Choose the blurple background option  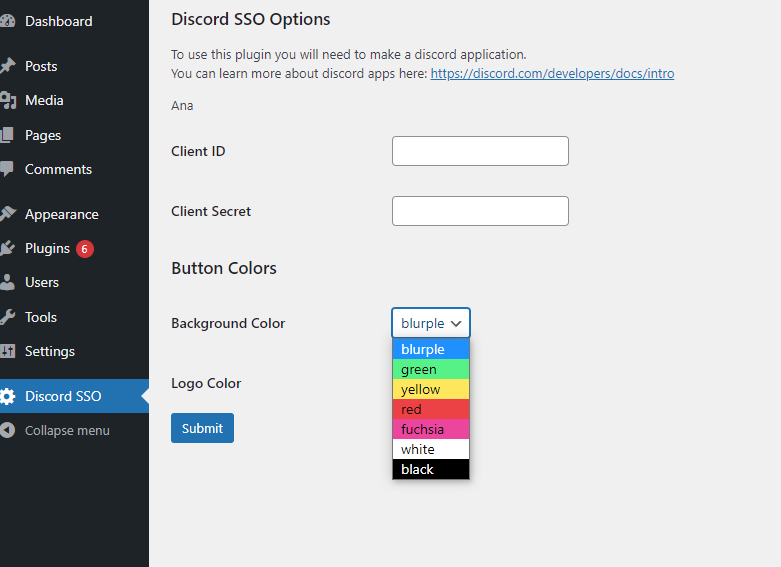coord(431,349)
